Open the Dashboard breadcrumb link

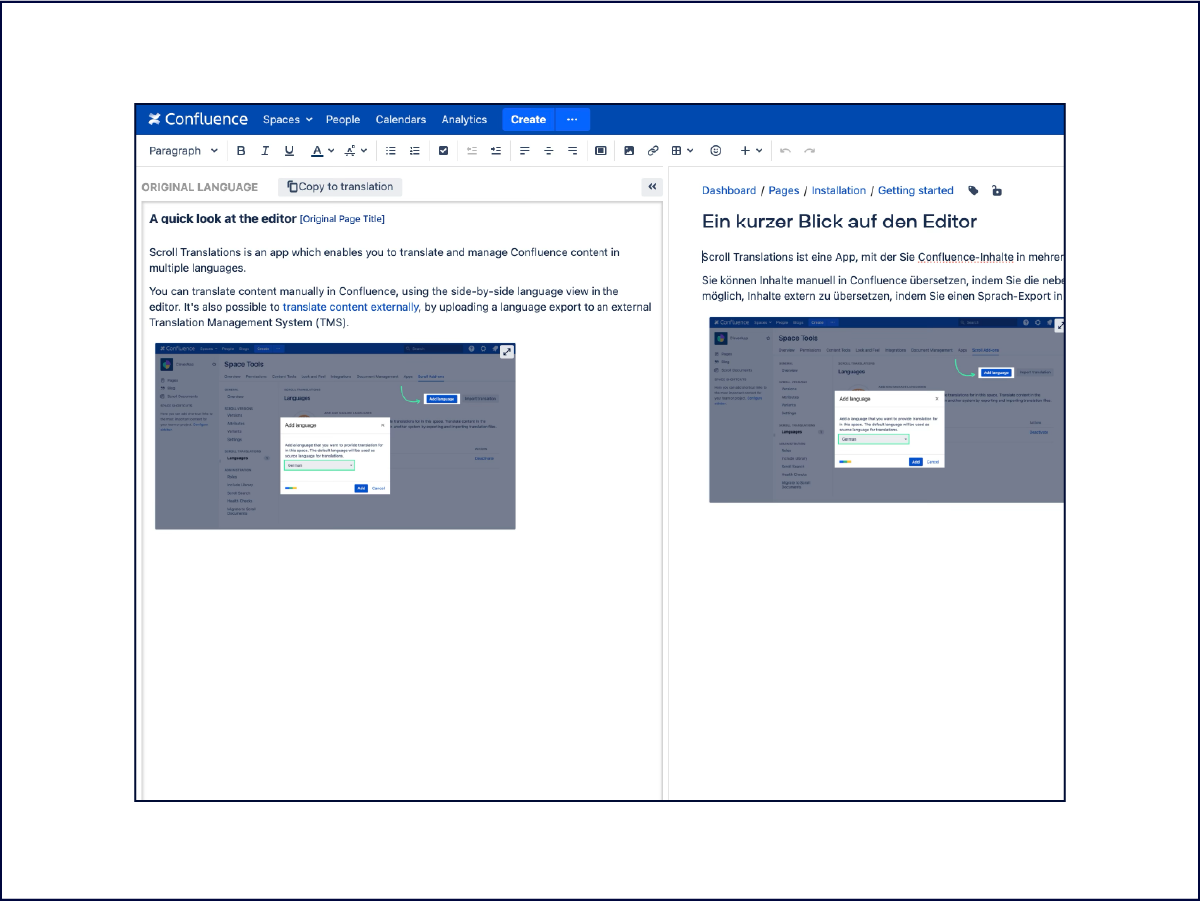[x=729, y=190]
